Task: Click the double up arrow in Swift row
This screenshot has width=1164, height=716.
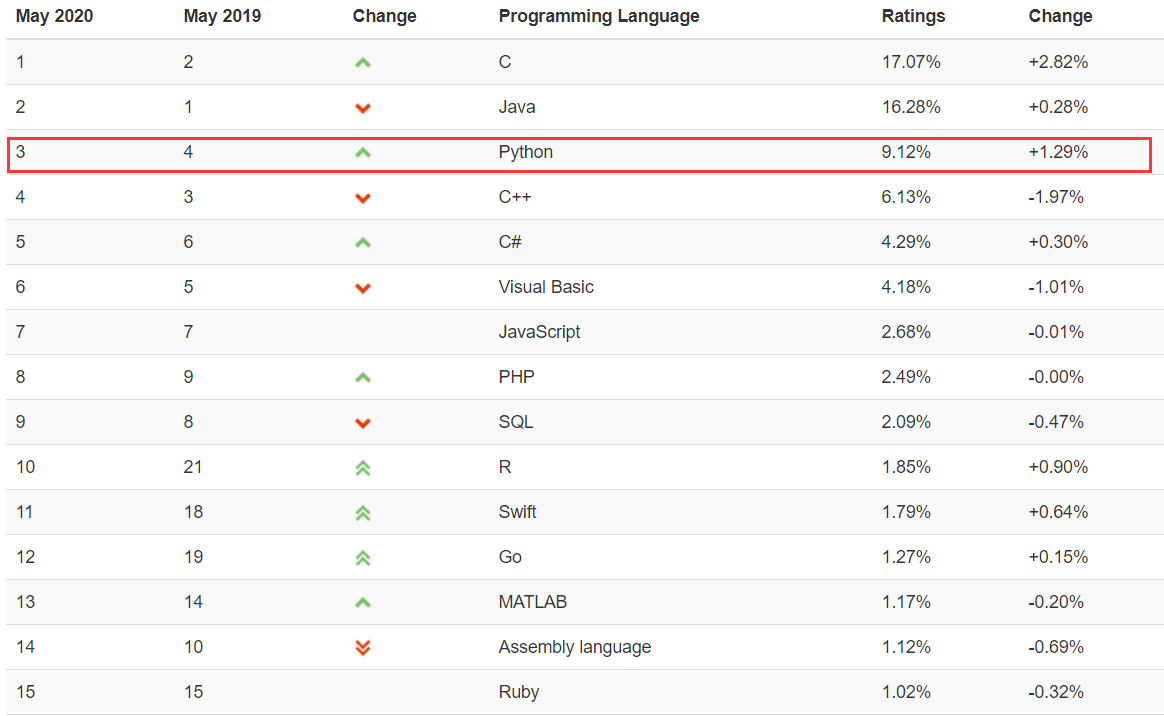Action: pyautogui.click(x=363, y=512)
